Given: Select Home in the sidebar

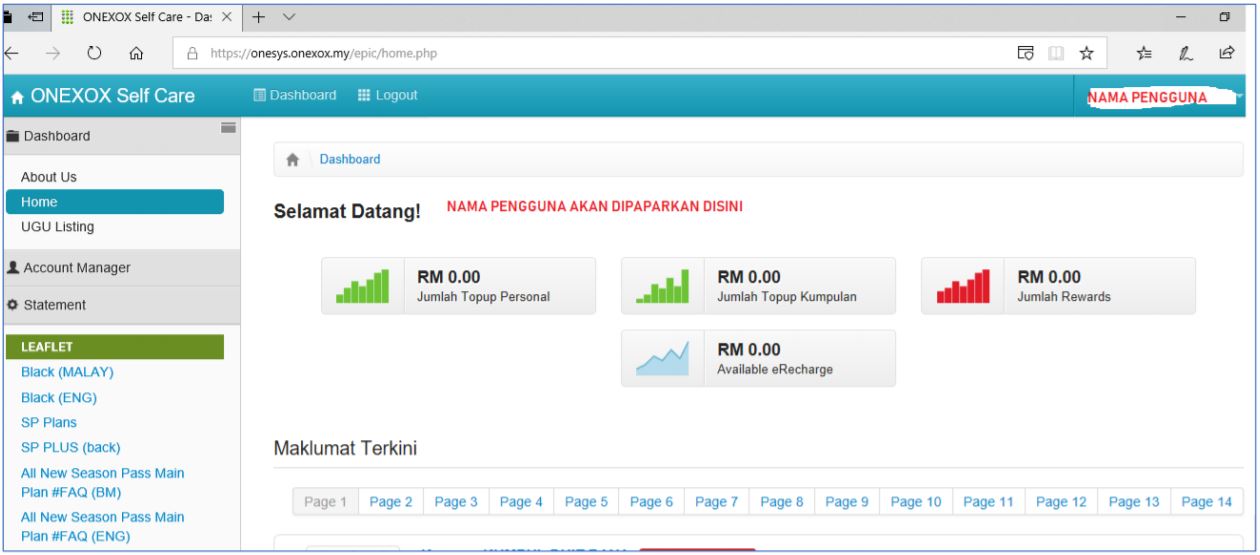Looking at the screenshot, I should 115,202.
